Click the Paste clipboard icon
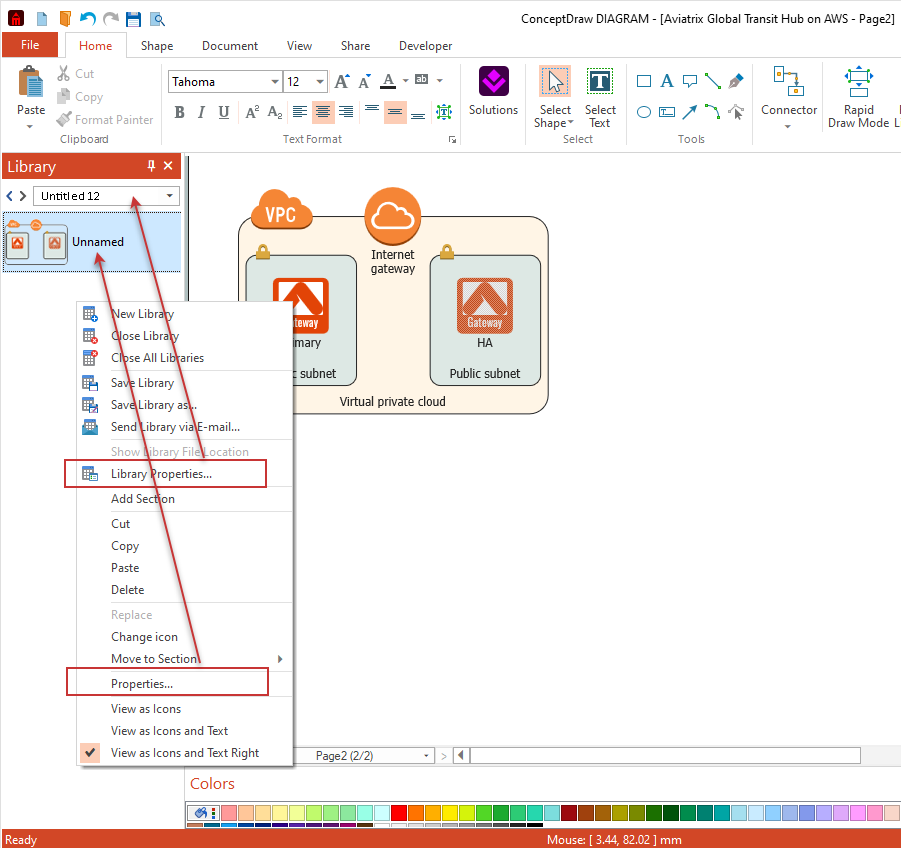Image resolution: width=901 pixels, height=848 pixels. tap(31, 90)
